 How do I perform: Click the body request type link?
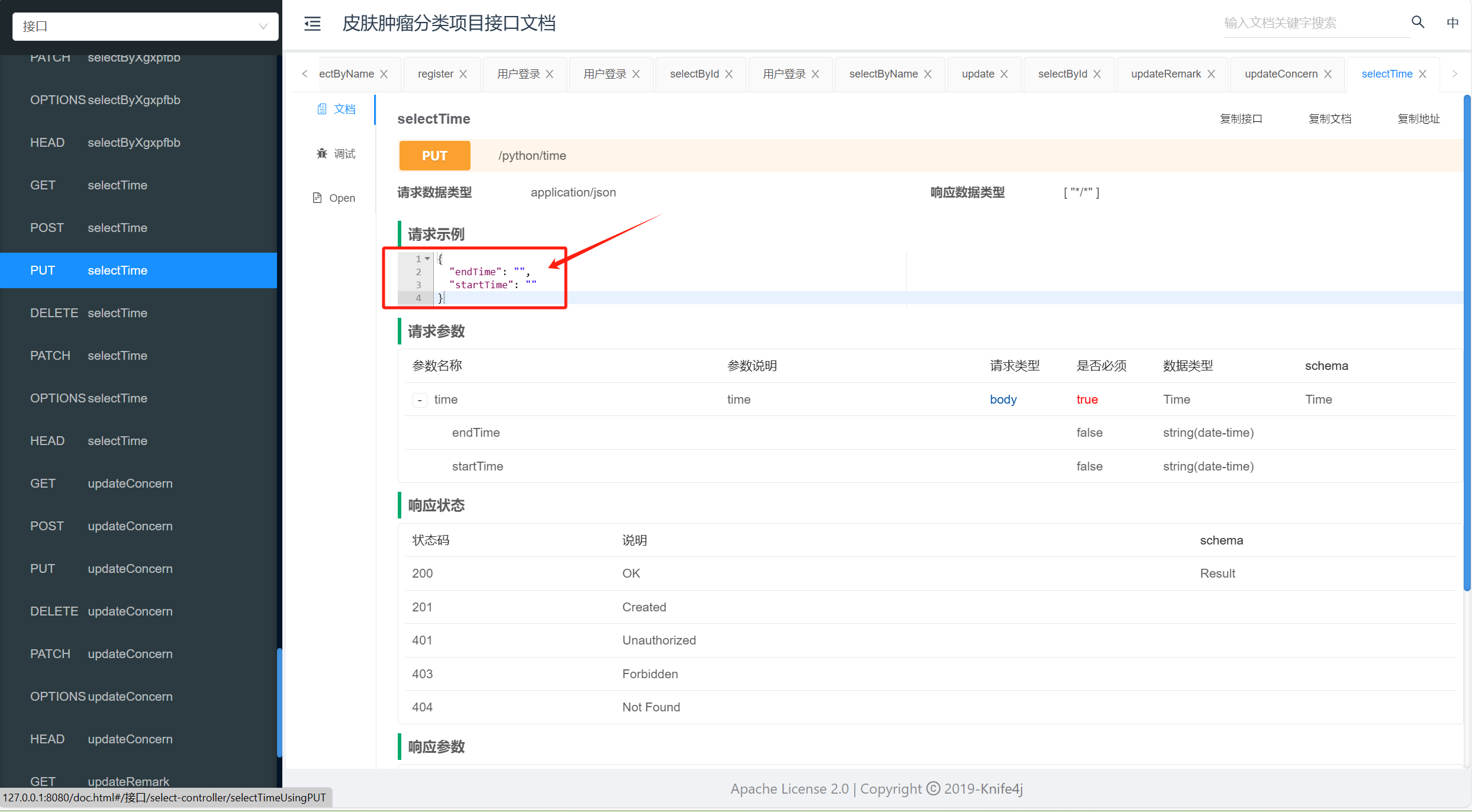click(1003, 399)
